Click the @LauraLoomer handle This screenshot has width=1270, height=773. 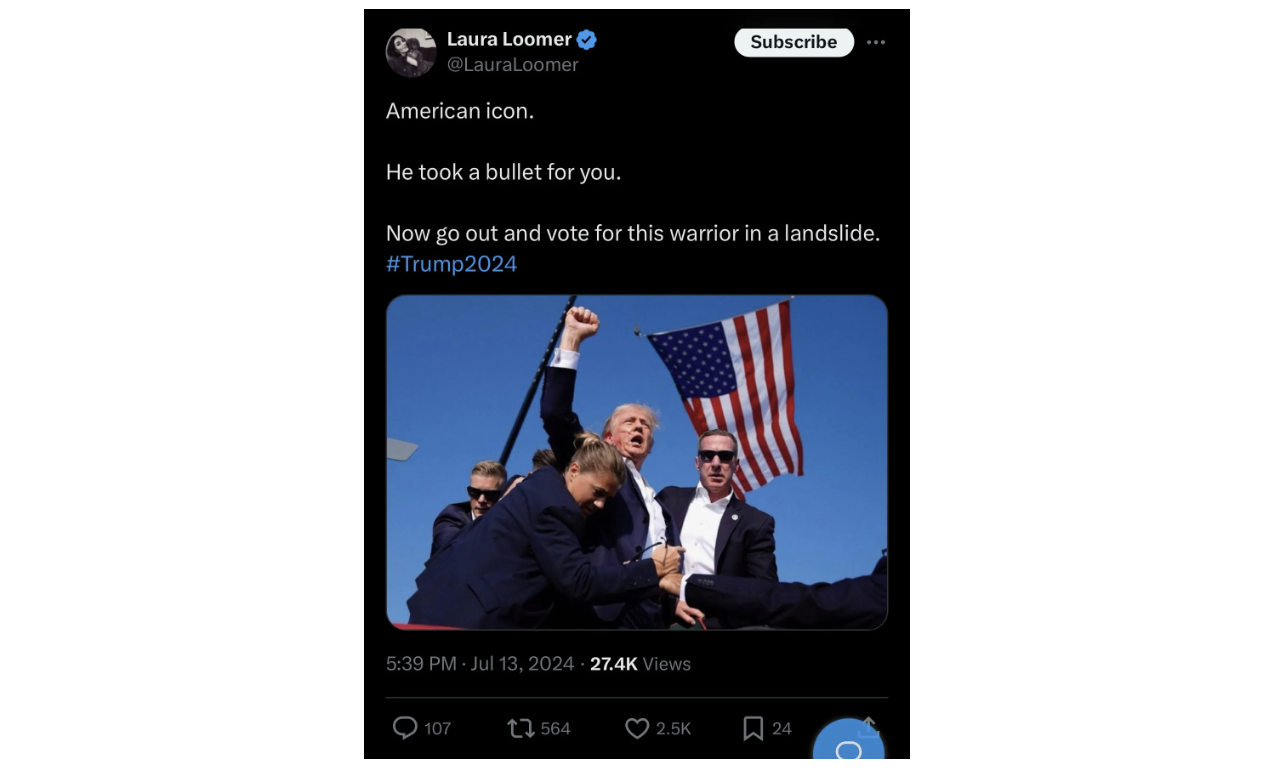coord(513,65)
